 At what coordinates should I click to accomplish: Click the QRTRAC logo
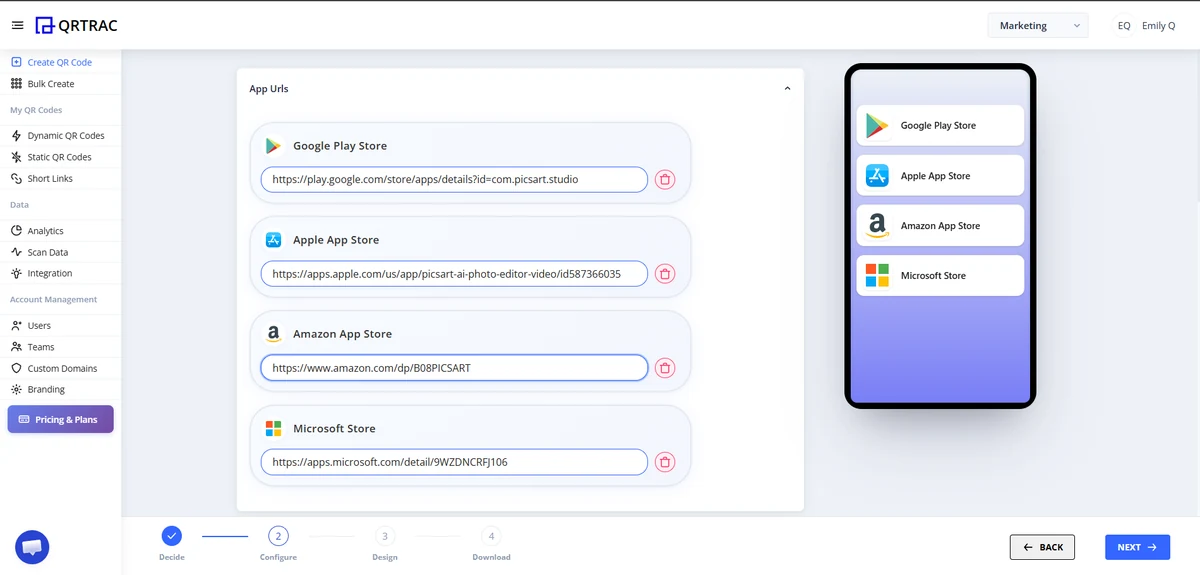point(76,26)
